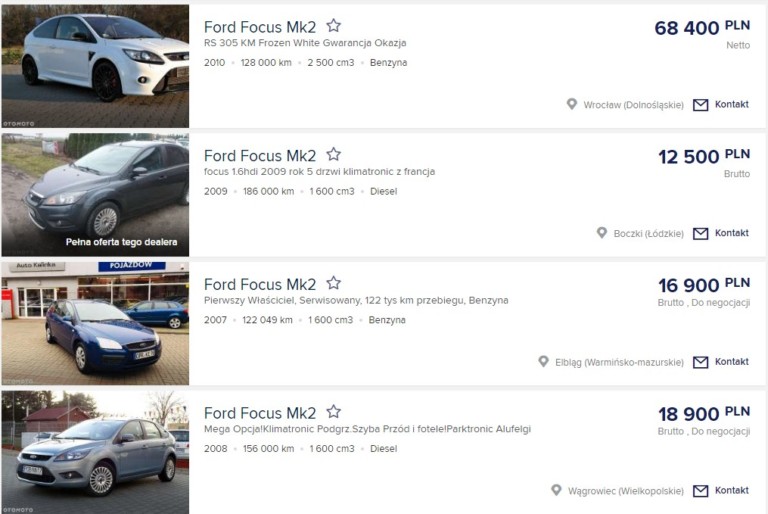Click envelope icon for the Wrocław listing
This screenshot has width=768, height=514.
pyautogui.click(x=700, y=105)
